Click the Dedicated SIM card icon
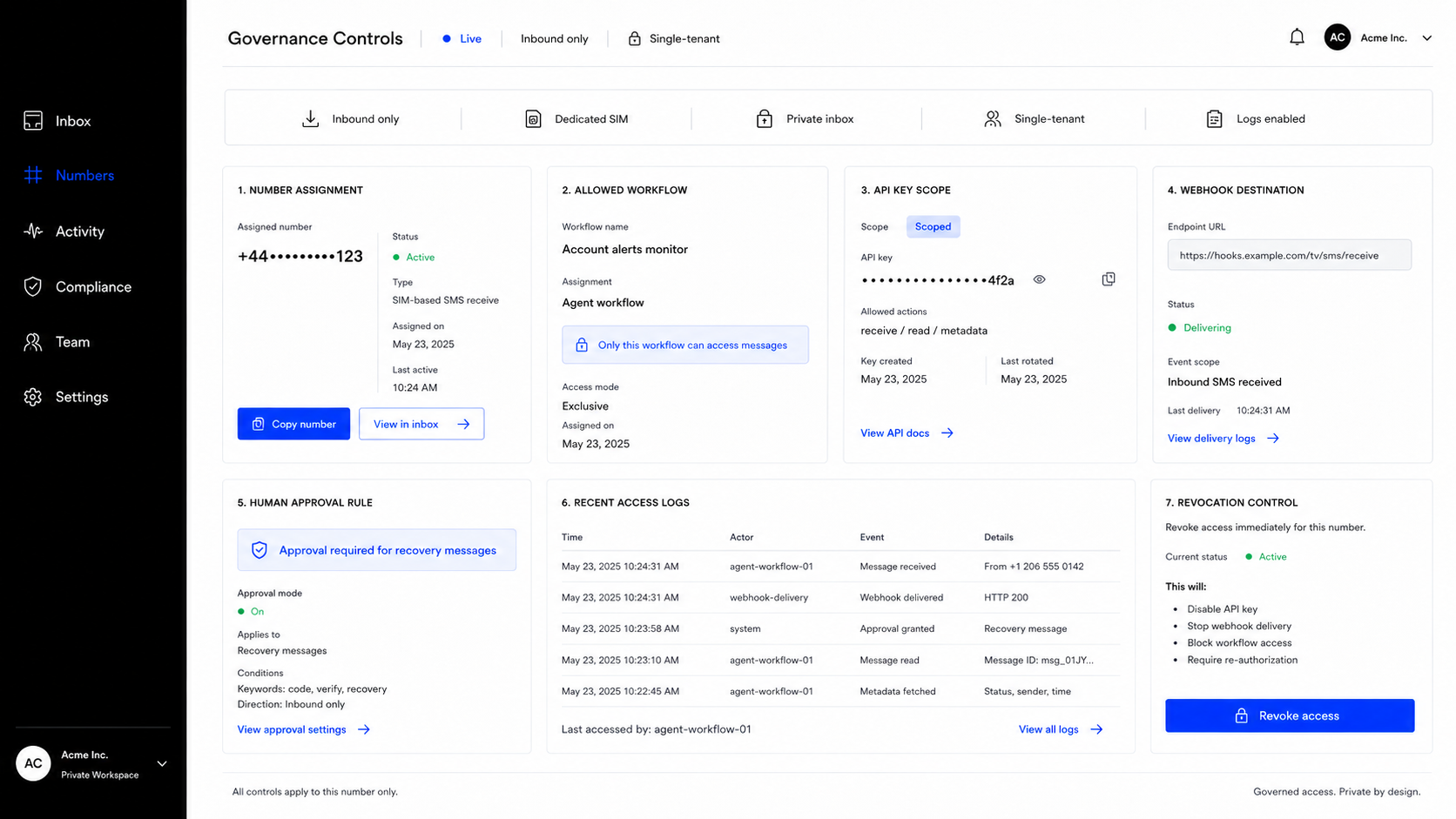Viewport: 1456px width, 819px height. [533, 118]
